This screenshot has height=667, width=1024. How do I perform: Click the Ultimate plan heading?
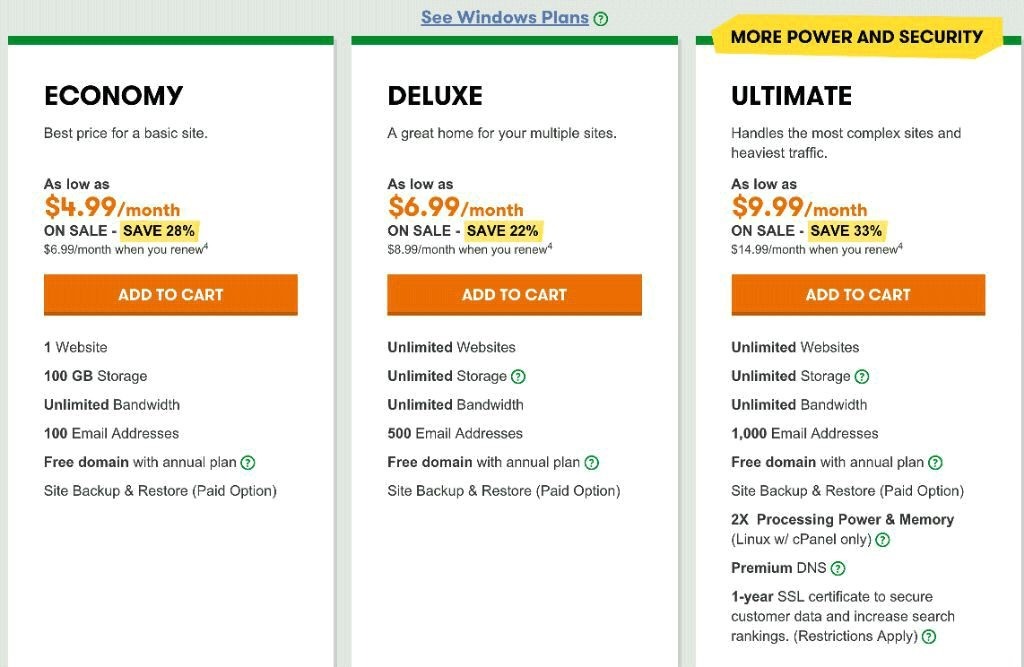coord(792,96)
